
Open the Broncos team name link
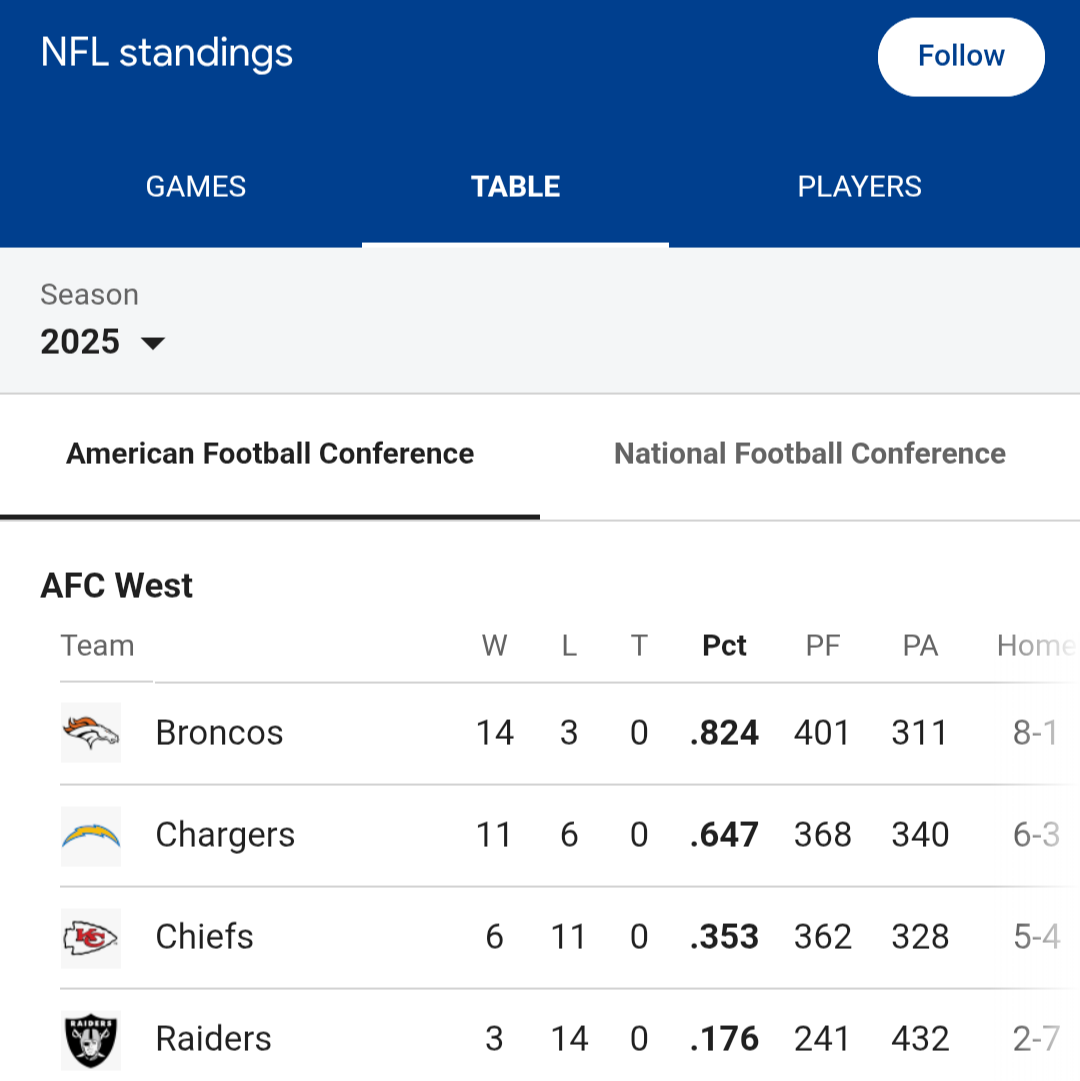coord(219,732)
